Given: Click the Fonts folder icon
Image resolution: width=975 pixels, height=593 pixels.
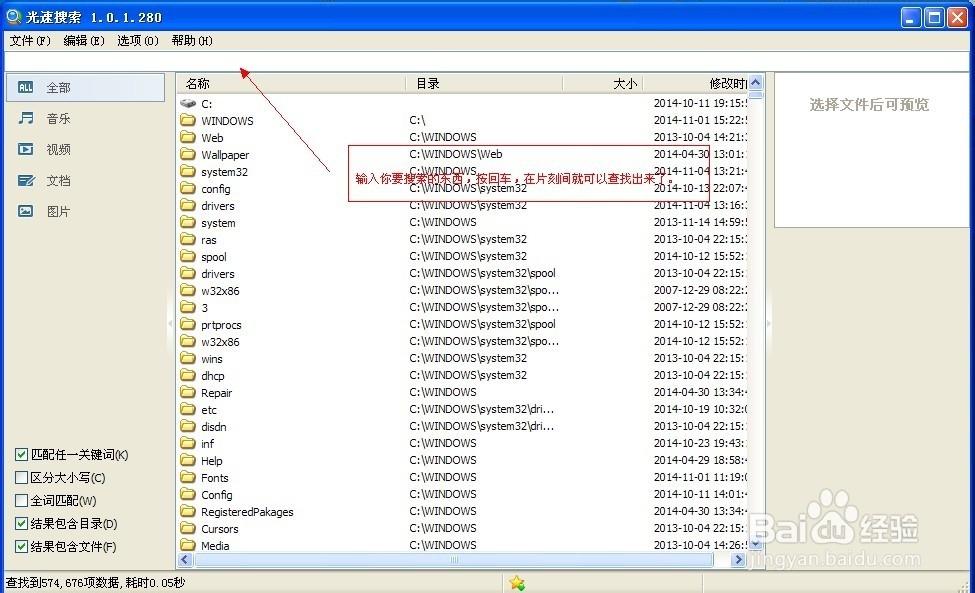Looking at the screenshot, I should click(x=188, y=477).
